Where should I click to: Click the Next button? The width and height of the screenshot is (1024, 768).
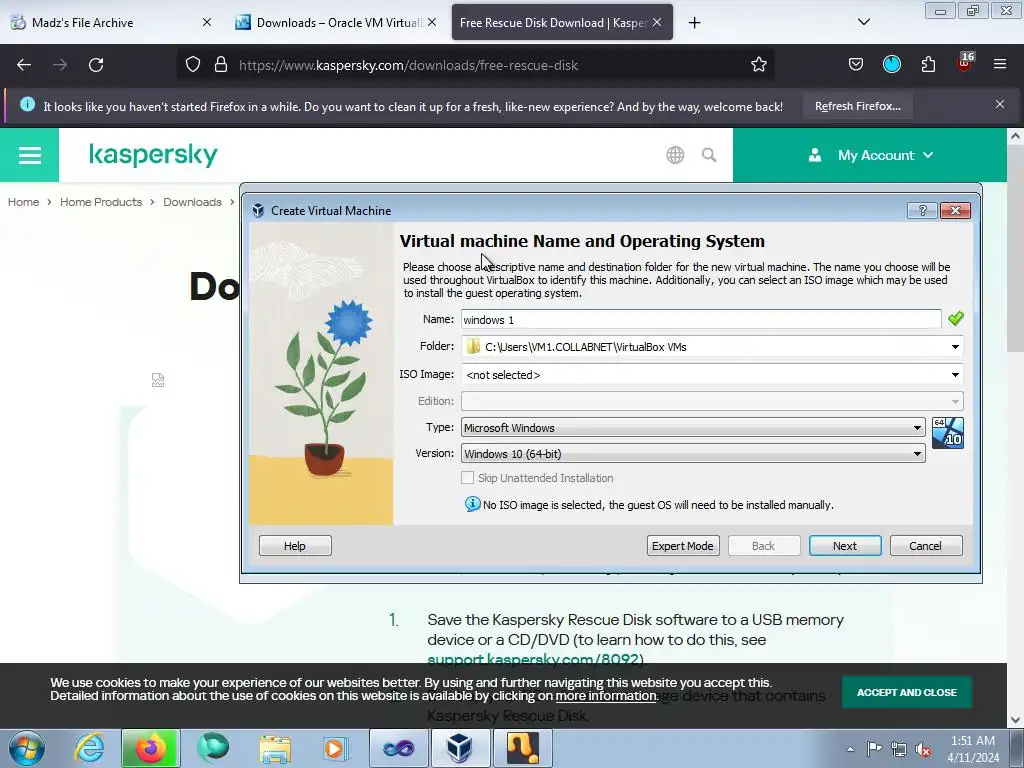coord(845,546)
